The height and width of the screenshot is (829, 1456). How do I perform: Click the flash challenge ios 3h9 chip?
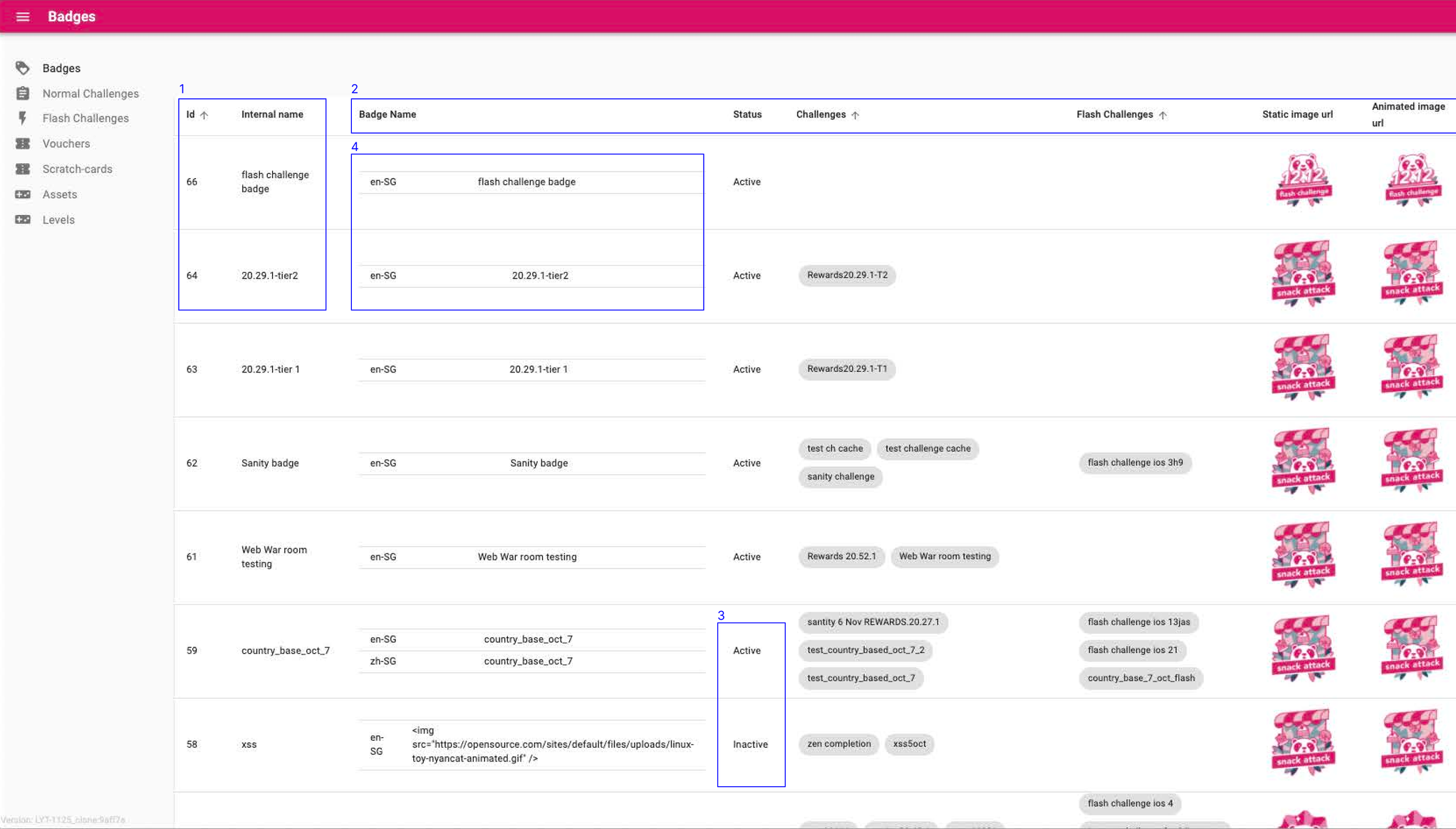[1135, 463]
